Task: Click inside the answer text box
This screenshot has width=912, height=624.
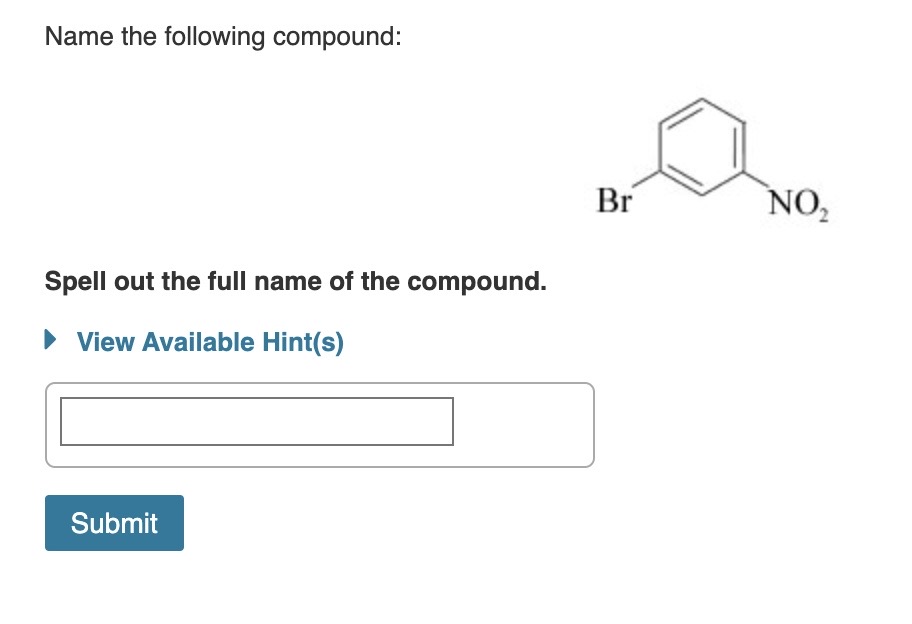Action: 255,421
